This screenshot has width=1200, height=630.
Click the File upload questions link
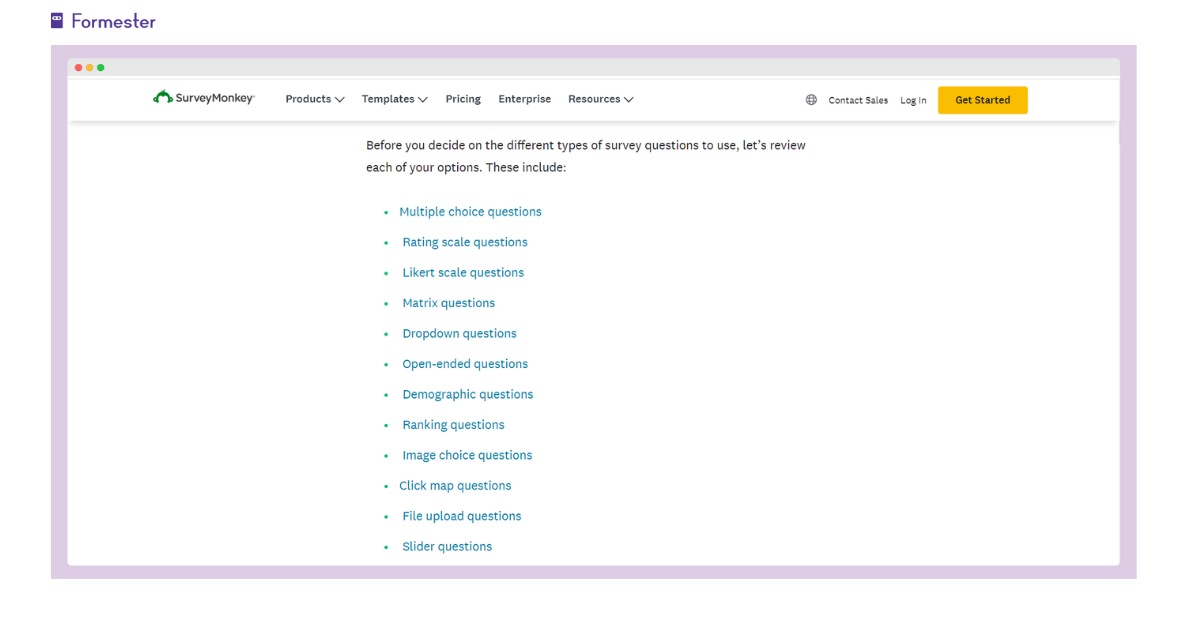click(461, 515)
